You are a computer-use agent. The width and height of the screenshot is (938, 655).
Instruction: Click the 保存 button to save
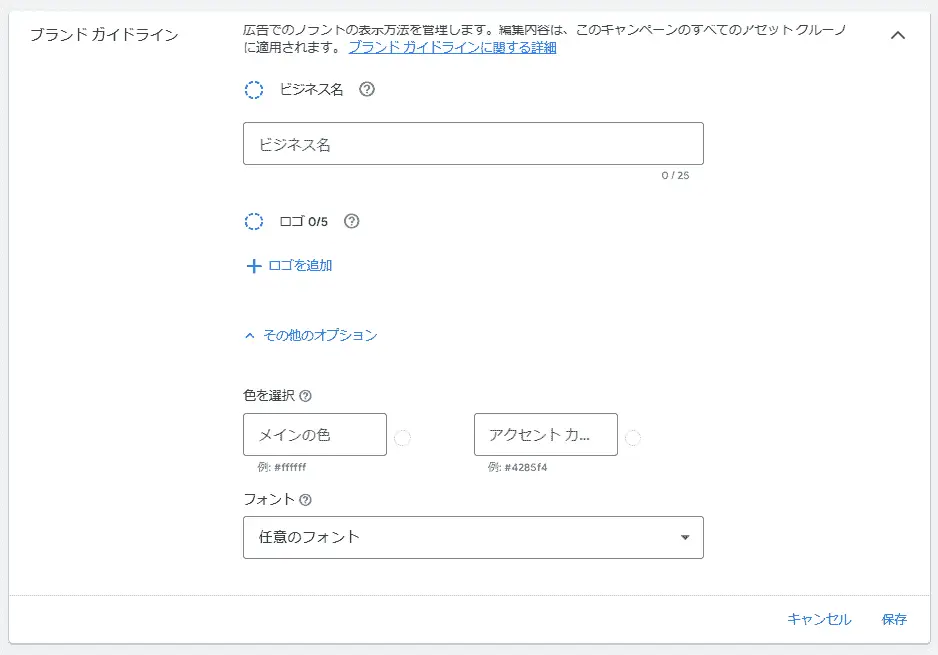click(x=893, y=619)
